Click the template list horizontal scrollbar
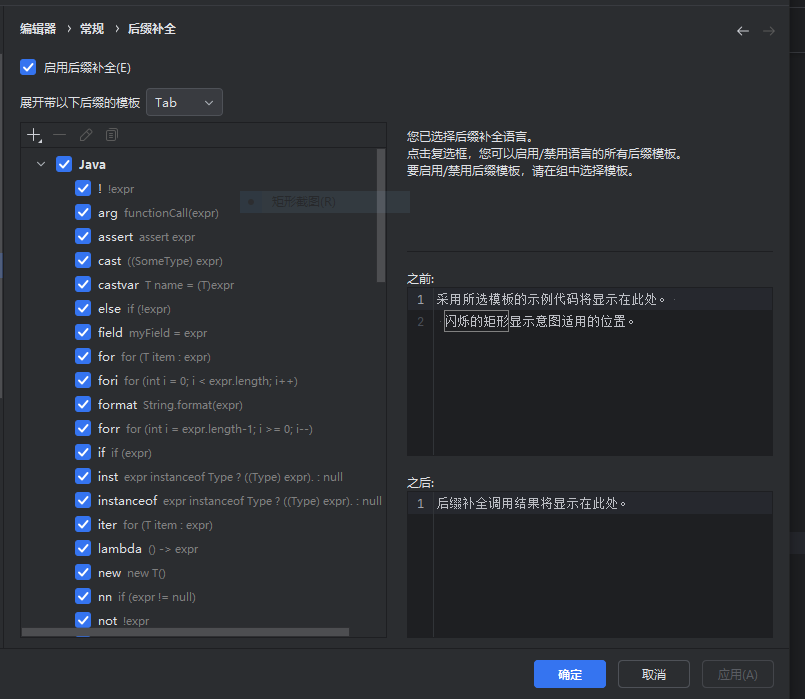805x699 pixels. [x=185, y=632]
